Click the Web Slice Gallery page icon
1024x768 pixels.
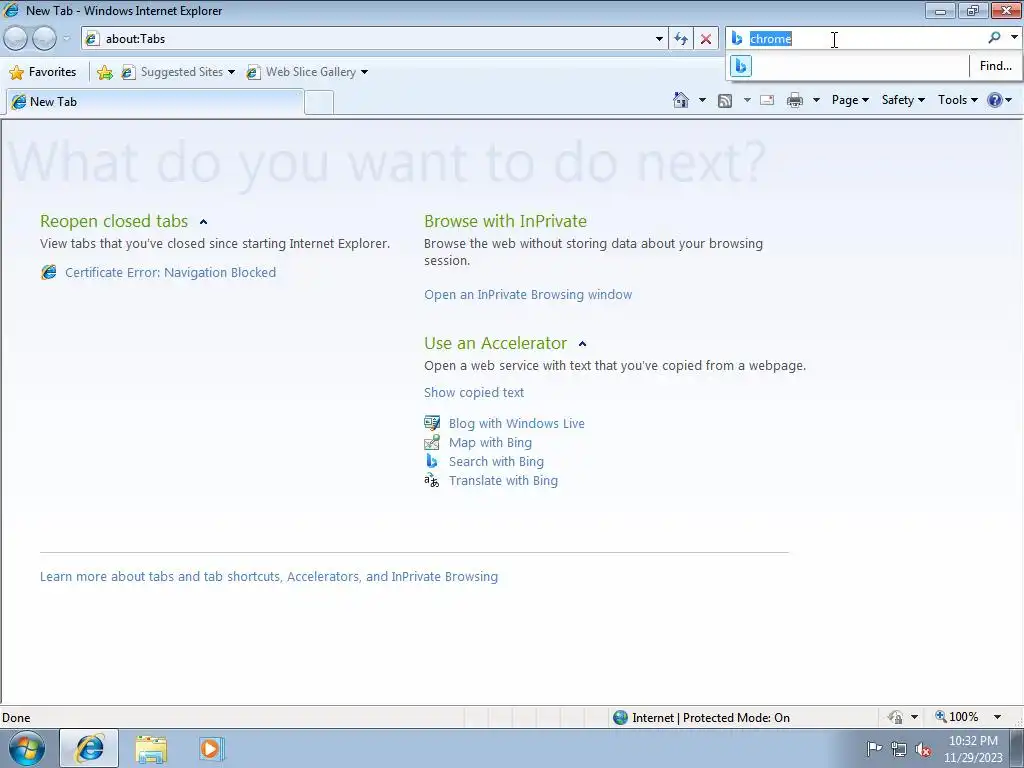(253, 72)
